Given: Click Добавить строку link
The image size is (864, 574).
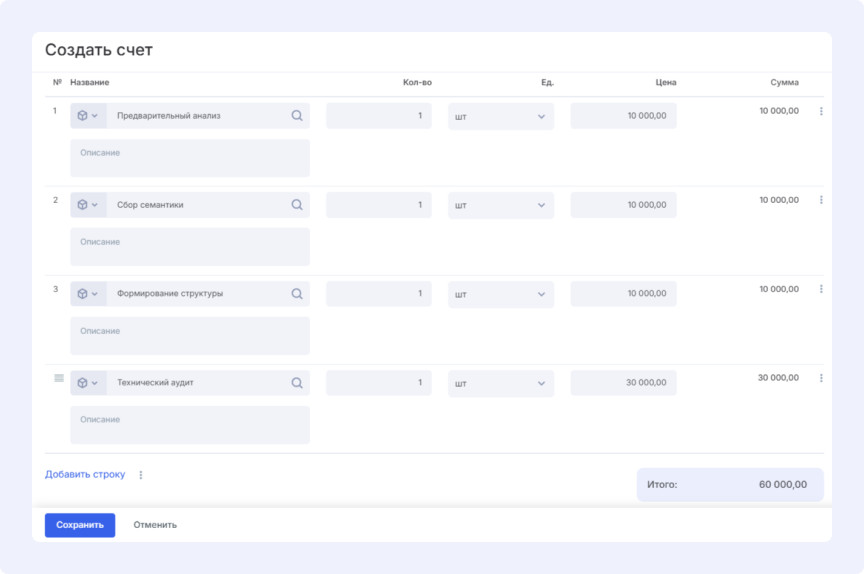Looking at the screenshot, I should [x=85, y=475].
